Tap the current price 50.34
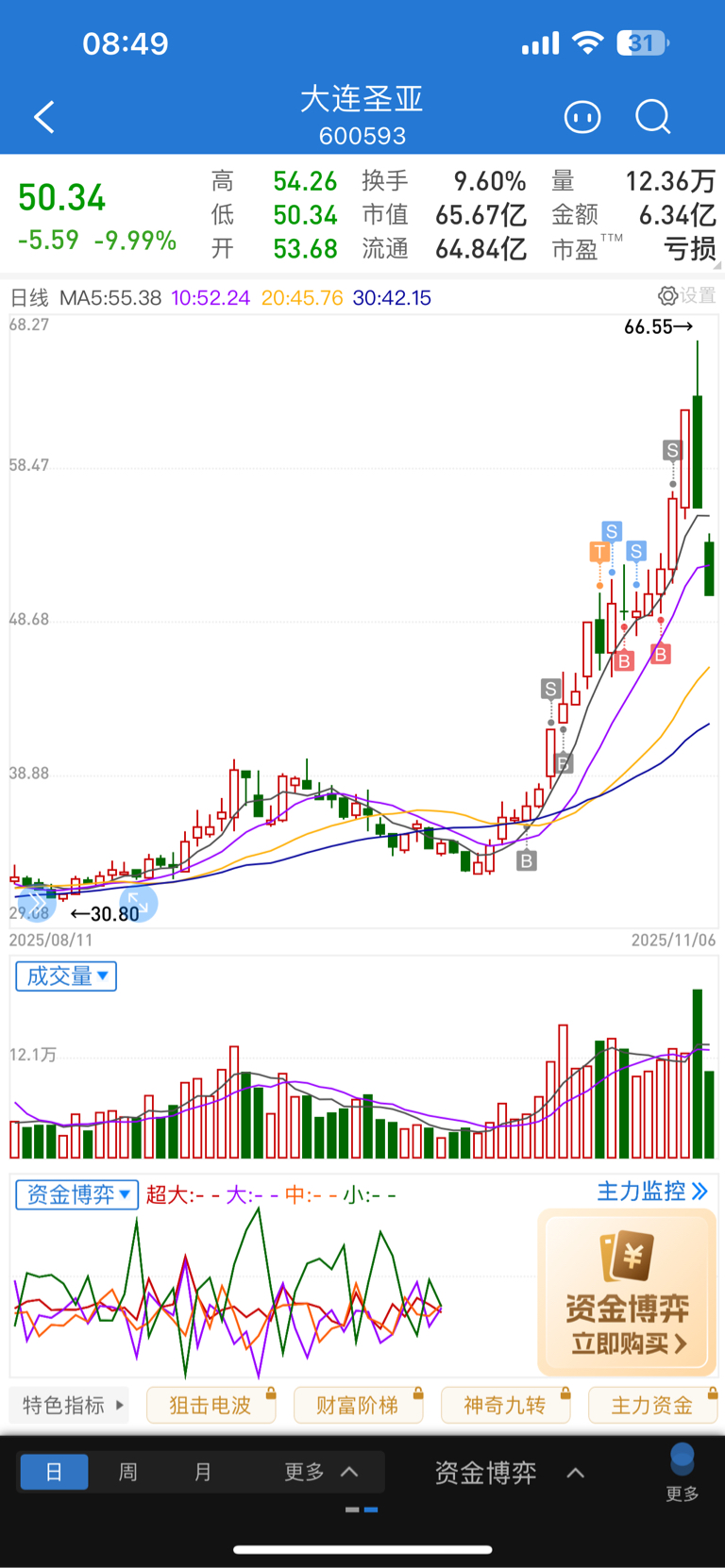Image resolution: width=725 pixels, height=1568 pixels. tap(62, 197)
